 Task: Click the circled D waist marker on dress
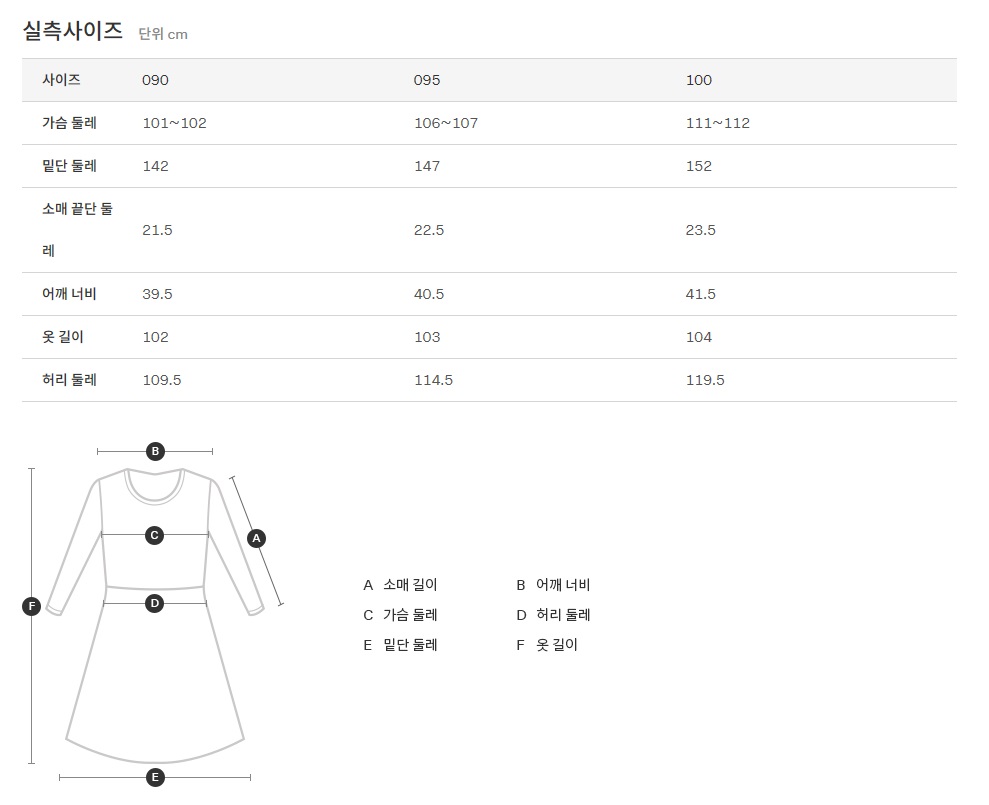(x=154, y=603)
